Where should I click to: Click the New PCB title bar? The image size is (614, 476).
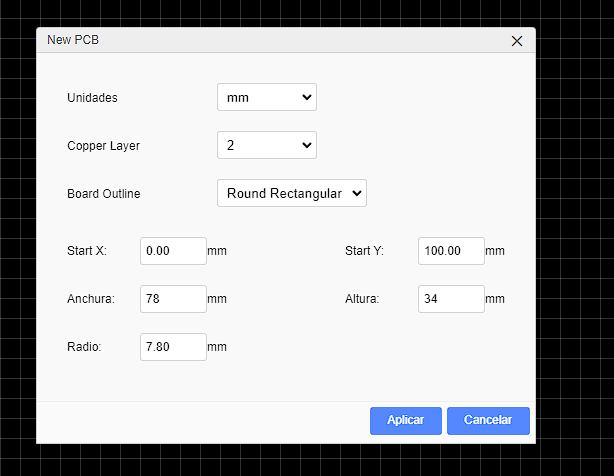pos(270,41)
